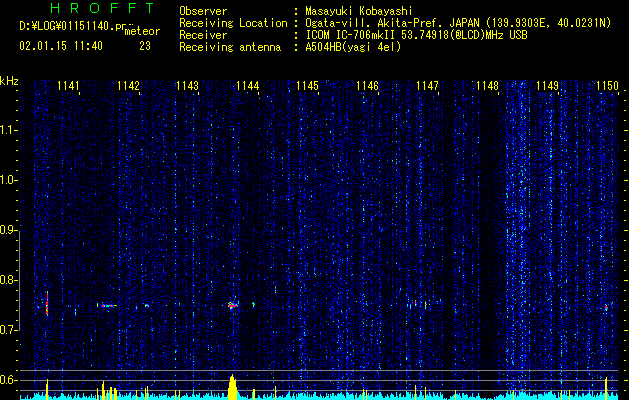The height and width of the screenshot is (400, 629).
Task: Click the 1148 time marker
Action: pos(487,86)
